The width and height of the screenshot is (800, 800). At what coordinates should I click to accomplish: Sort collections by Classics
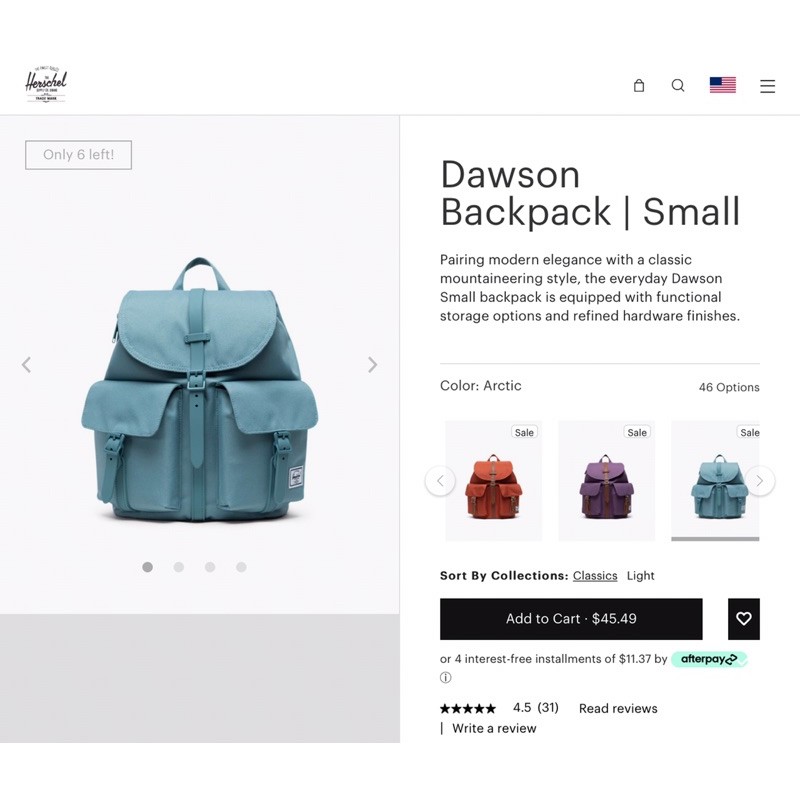point(595,576)
